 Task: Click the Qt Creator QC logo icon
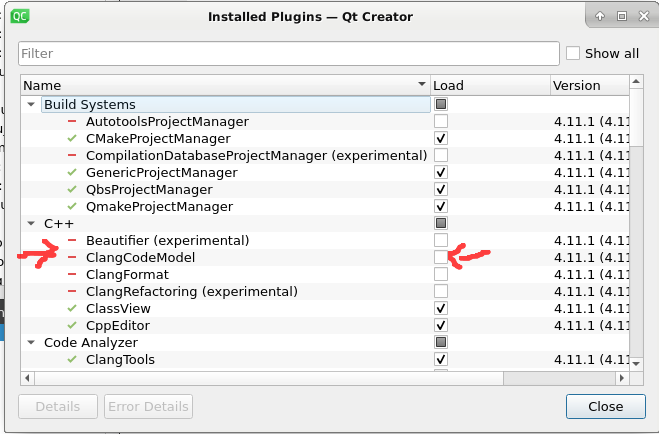click(x=20, y=16)
